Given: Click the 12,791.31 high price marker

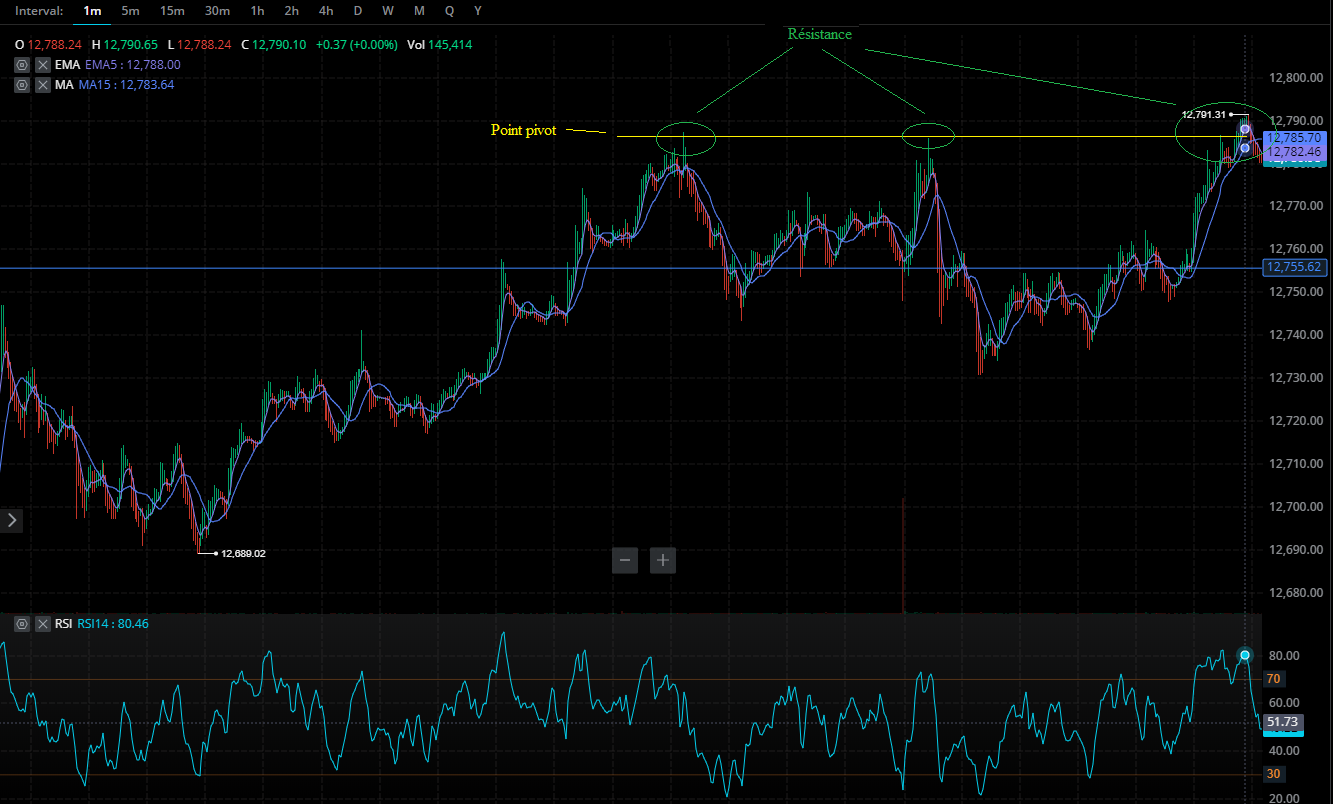Looking at the screenshot, I should tap(1203, 115).
